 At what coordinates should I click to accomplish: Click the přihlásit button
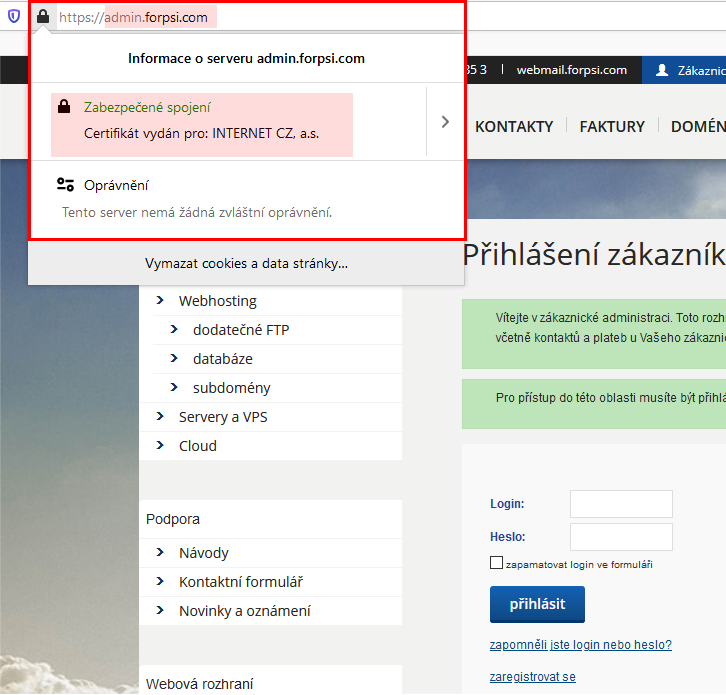tap(537, 604)
